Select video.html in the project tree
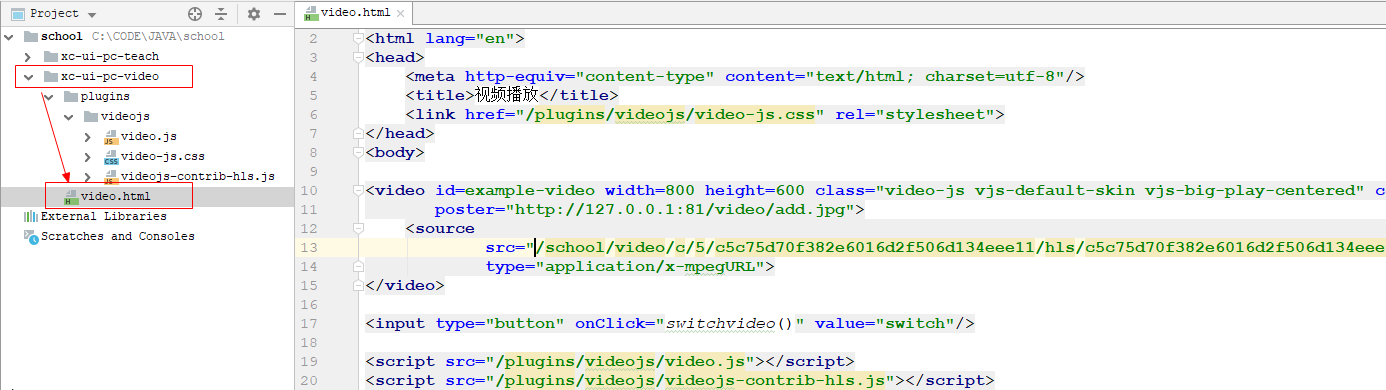Image resolution: width=1386 pixels, height=390 pixels. tap(116, 196)
